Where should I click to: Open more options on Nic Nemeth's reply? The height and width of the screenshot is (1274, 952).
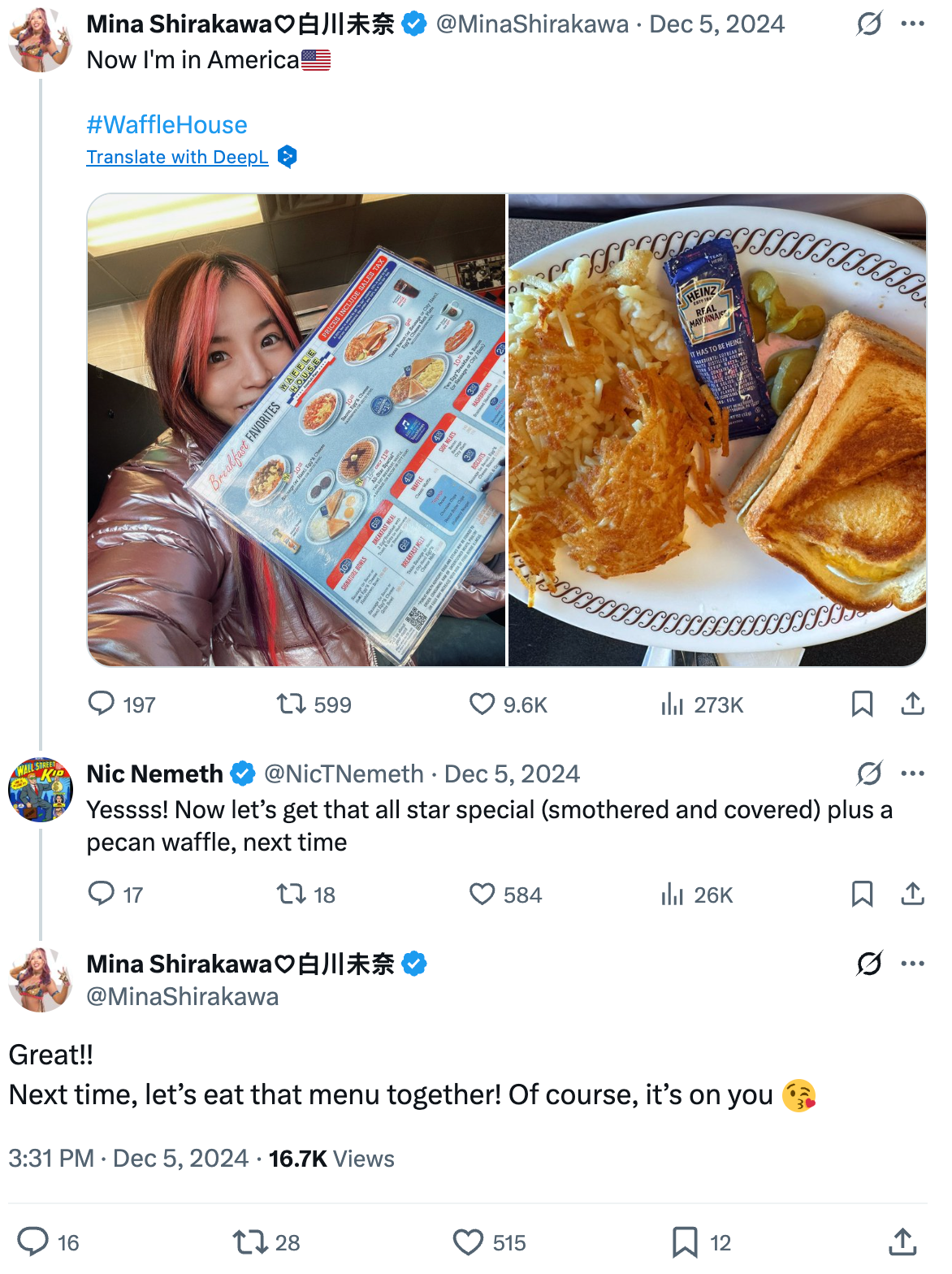[x=912, y=773]
